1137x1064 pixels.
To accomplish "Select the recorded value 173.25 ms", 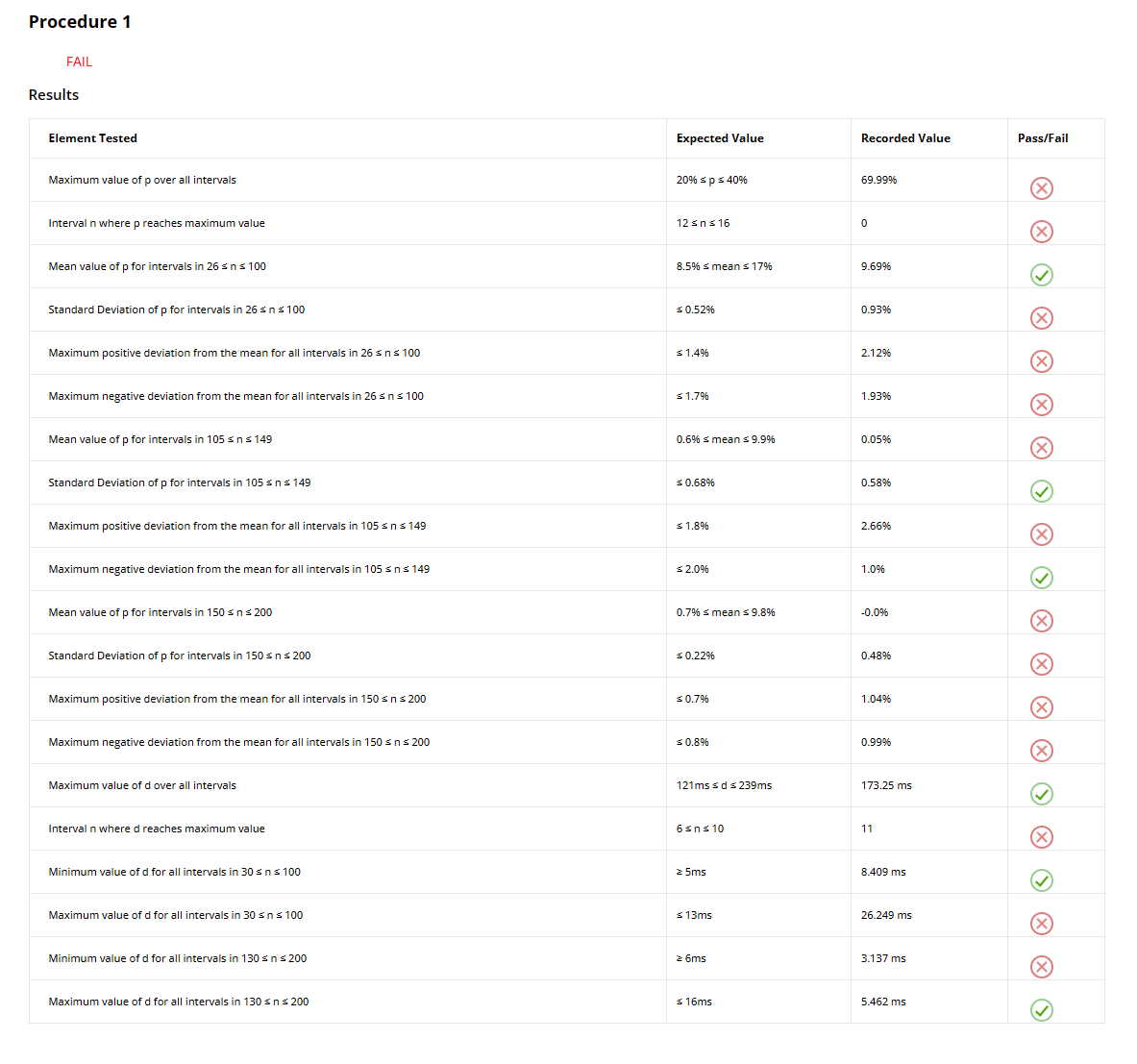I will 886,785.
